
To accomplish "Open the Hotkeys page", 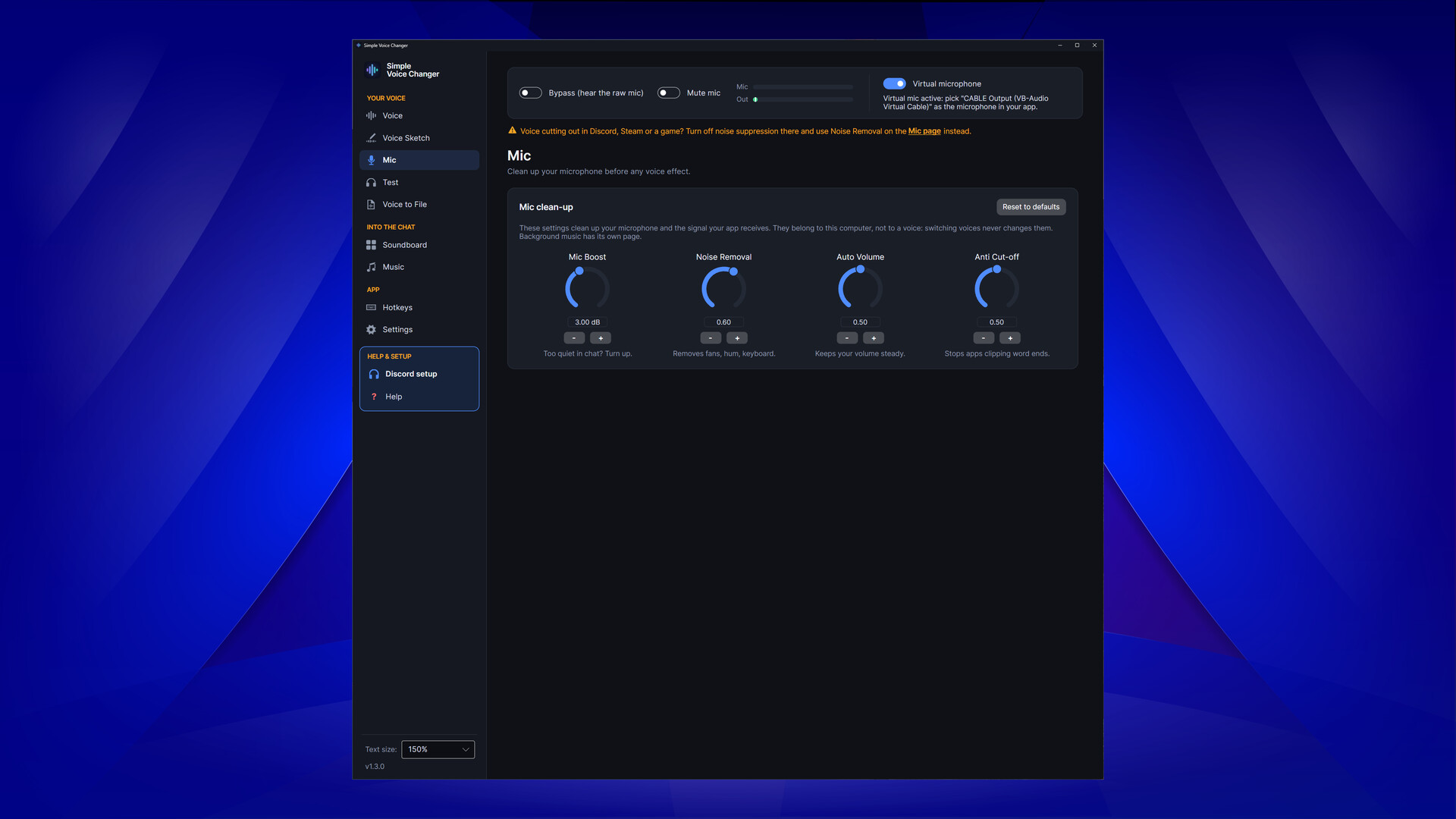I will tap(419, 308).
